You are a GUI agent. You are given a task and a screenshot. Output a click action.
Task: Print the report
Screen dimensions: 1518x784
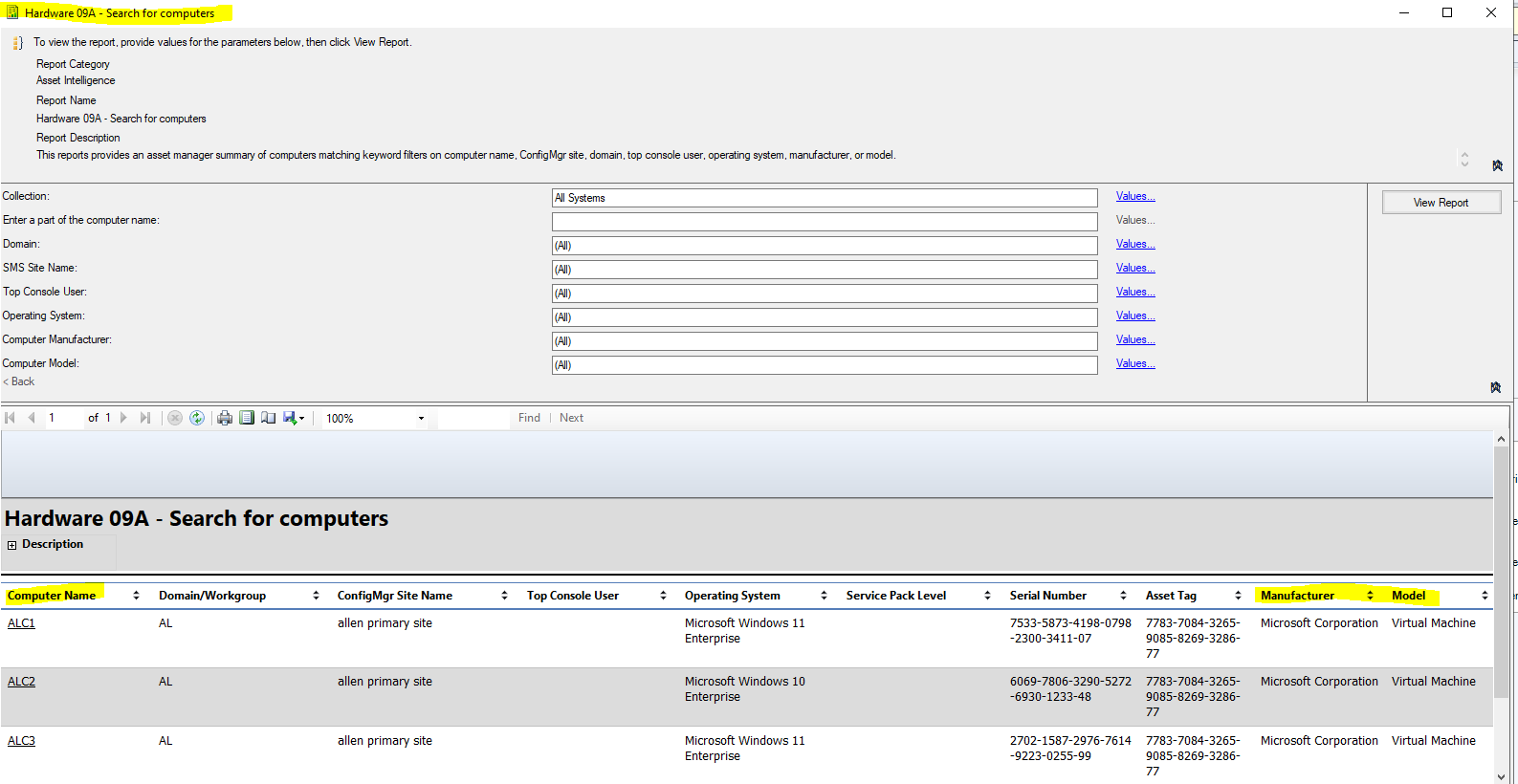coord(225,418)
